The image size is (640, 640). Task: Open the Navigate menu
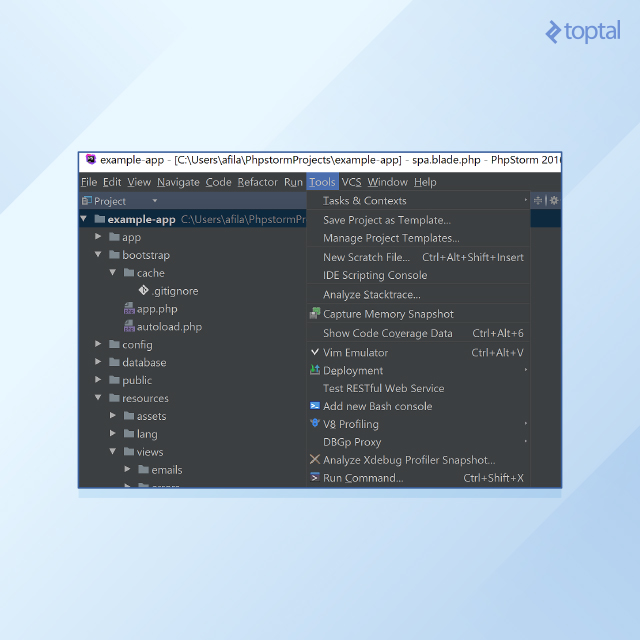point(178,182)
